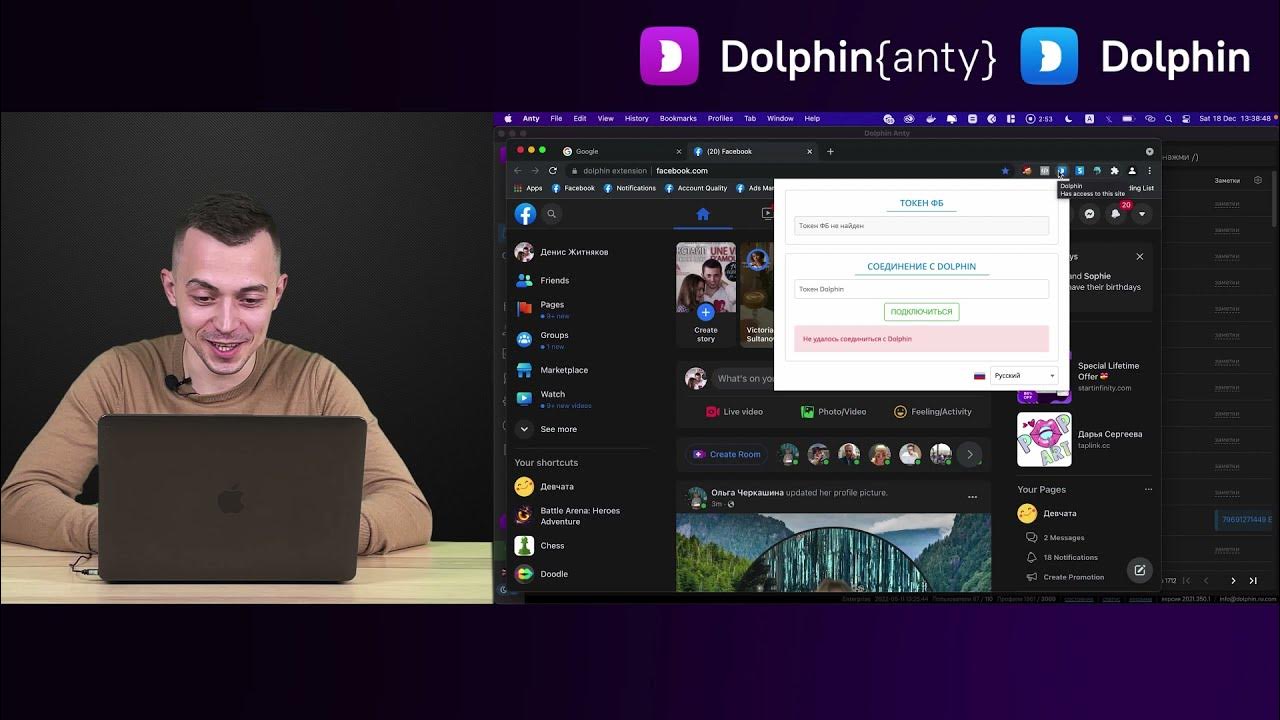1280x720 pixels.
Task: Go to Facebook Home tab
Action: tap(702, 214)
